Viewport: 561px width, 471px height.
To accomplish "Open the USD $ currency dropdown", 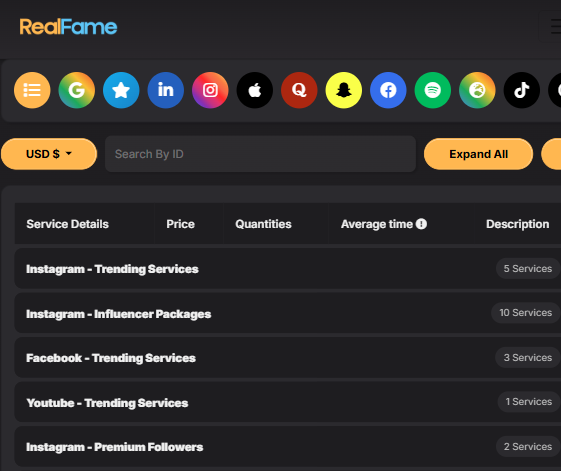I will point(49,154).
